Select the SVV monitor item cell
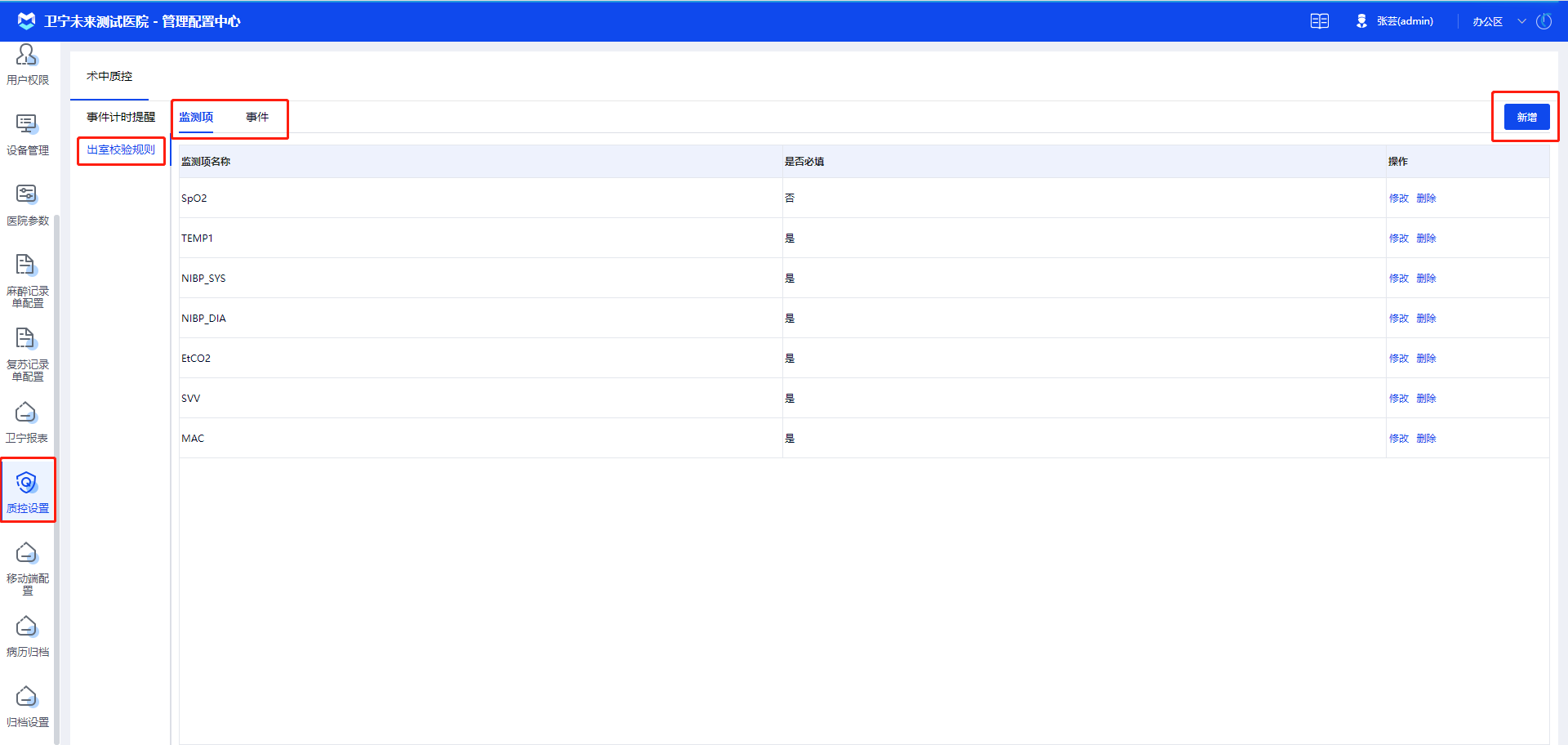The image size is (1568, 745). (x=481, y=398)
